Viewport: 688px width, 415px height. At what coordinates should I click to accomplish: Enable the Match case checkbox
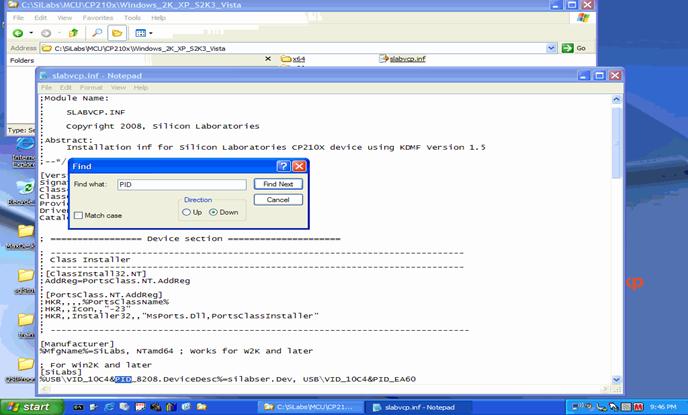click(79, 215)
